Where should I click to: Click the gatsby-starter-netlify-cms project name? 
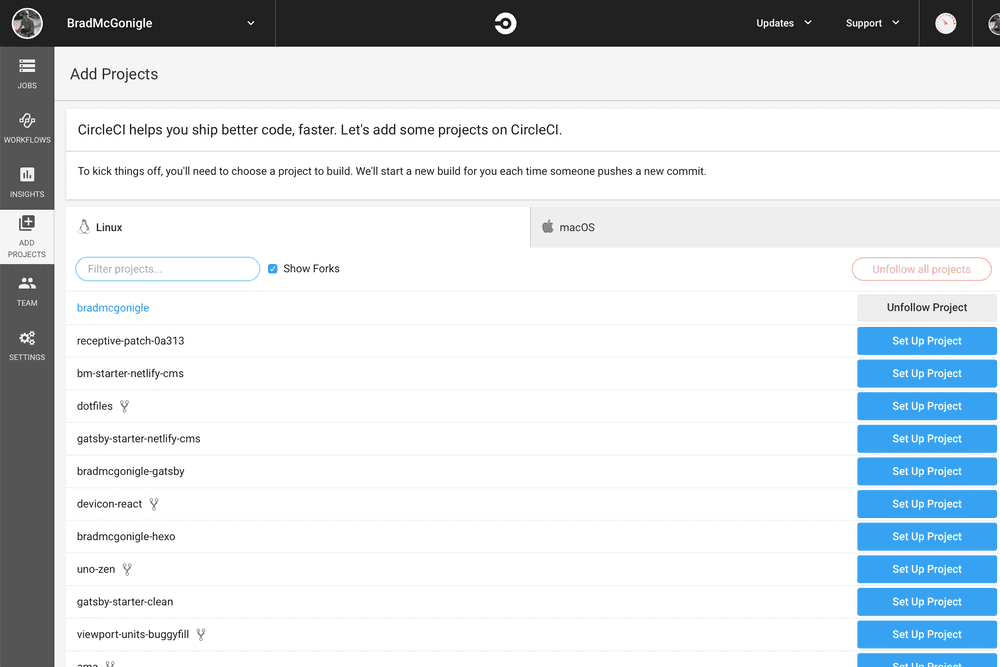138,439
